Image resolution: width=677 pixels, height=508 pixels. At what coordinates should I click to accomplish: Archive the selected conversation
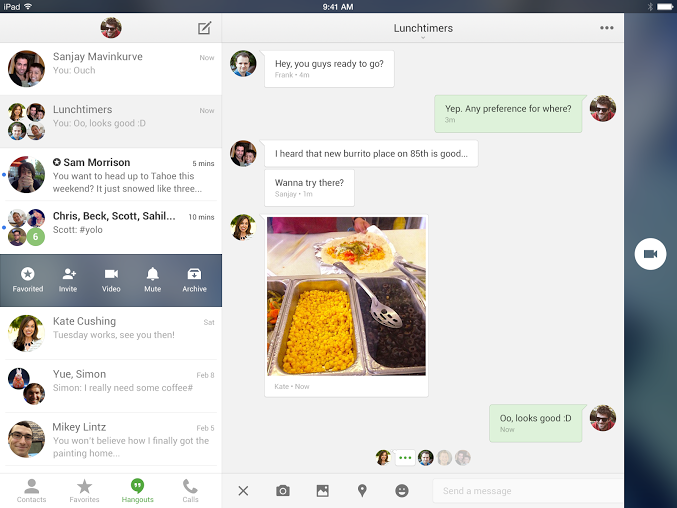pos(194,279)
